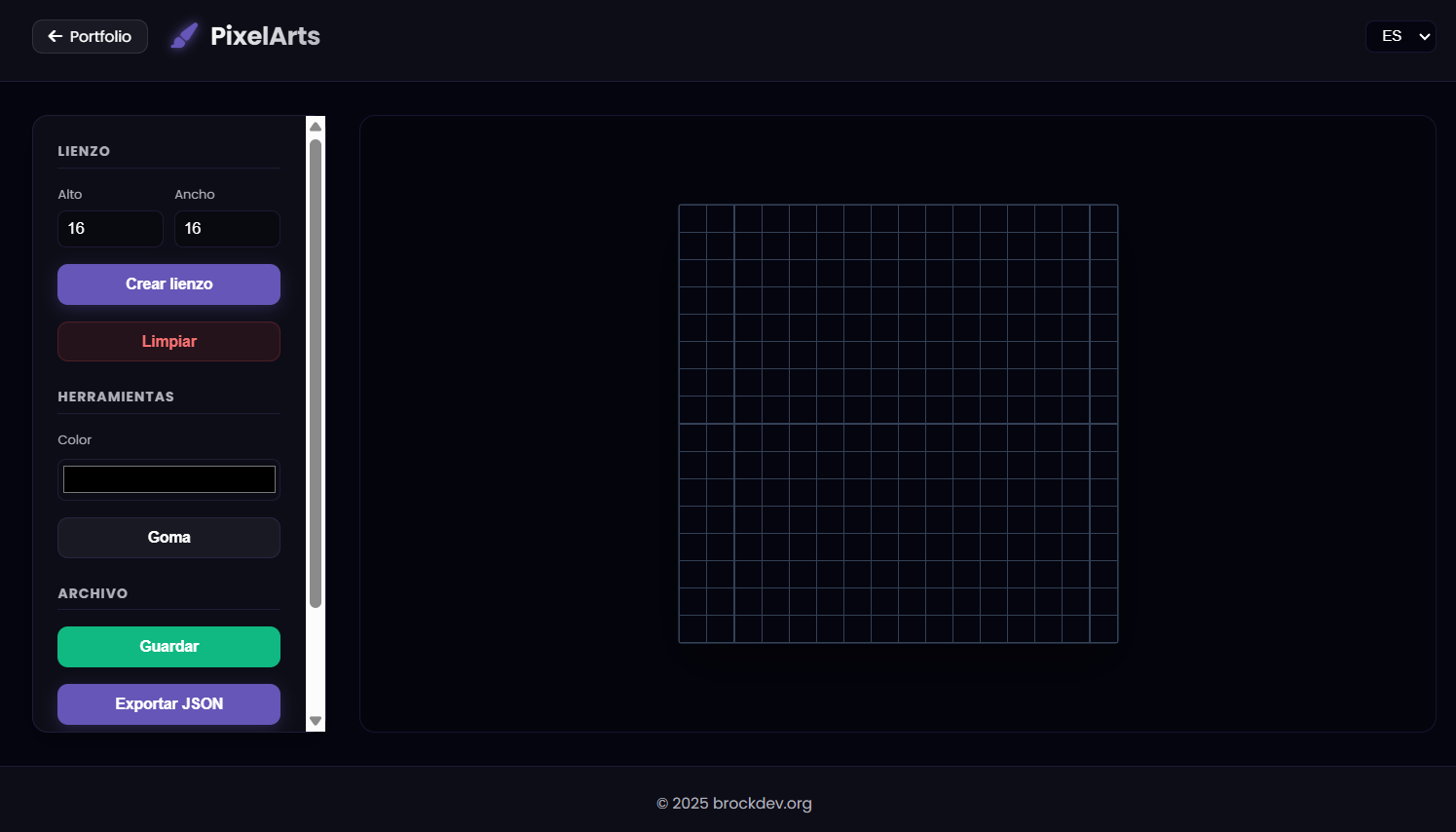
Task: Paint the bottom-left corner canvas cell
Action: [x=692, y=629]
